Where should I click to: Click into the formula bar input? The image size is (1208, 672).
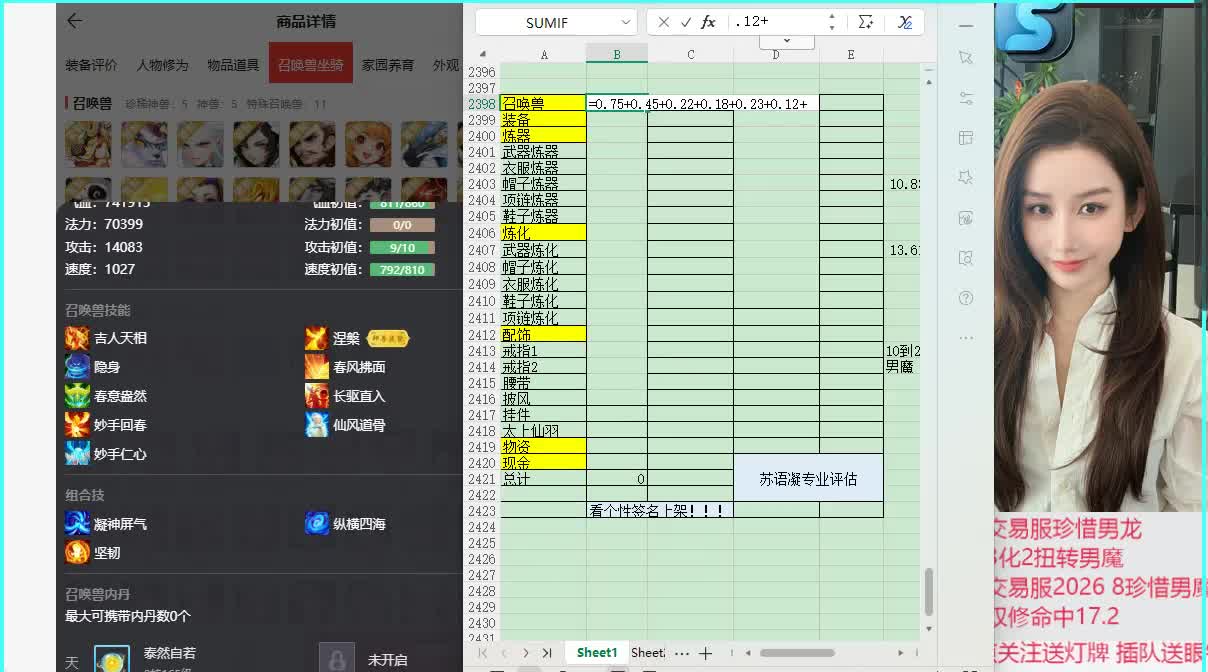tap(775, 22)
